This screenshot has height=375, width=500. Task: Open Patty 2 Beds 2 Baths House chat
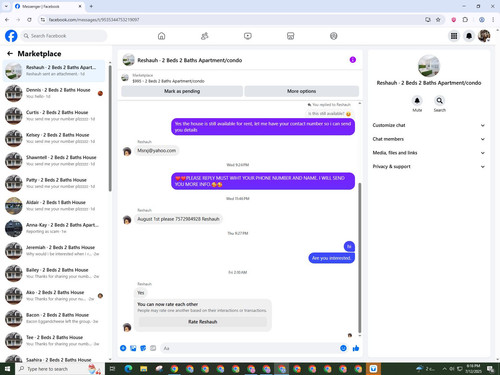coord(54,183)
